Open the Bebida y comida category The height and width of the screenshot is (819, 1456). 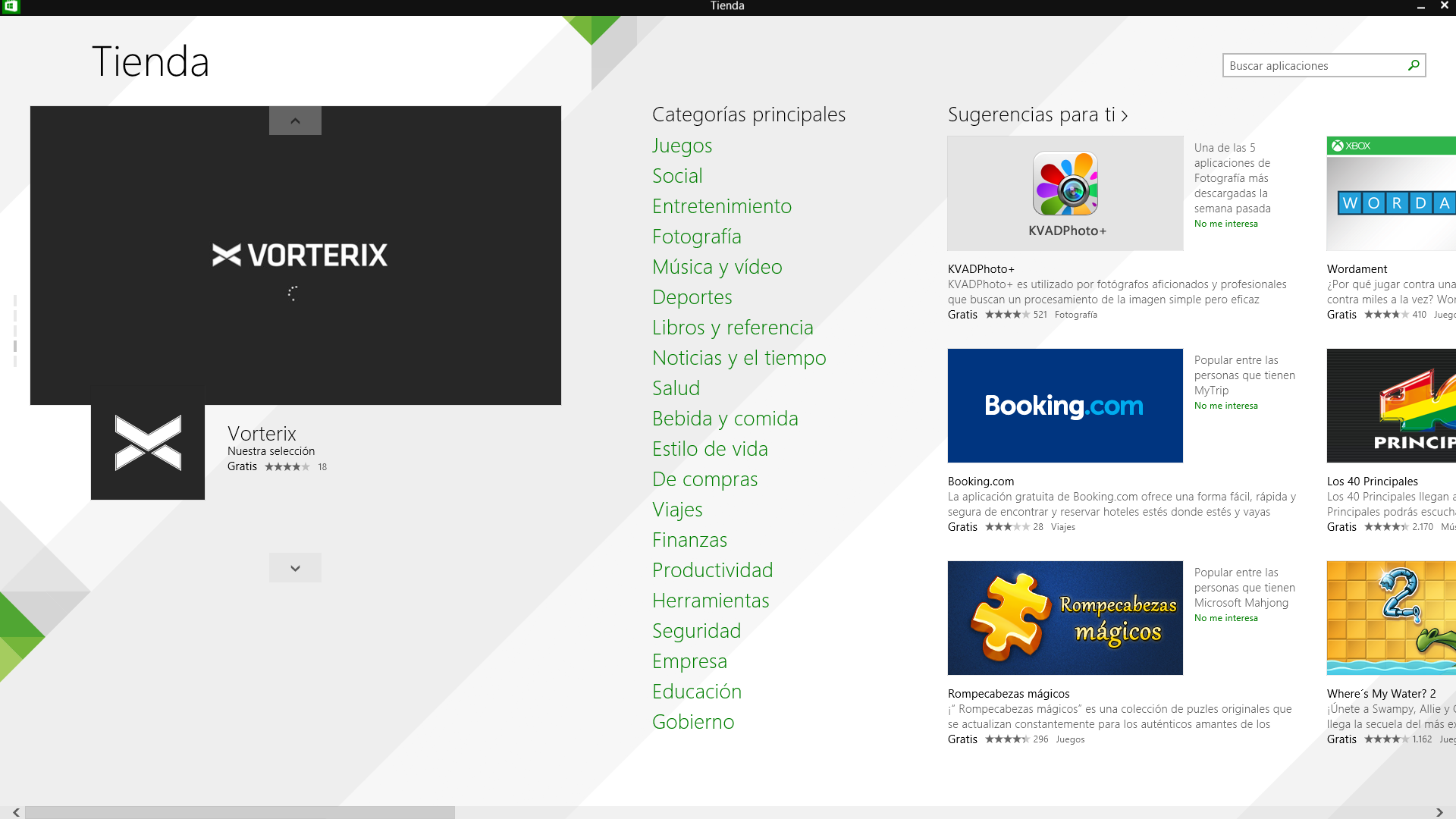pyautogui.click(x=725, y=419)
